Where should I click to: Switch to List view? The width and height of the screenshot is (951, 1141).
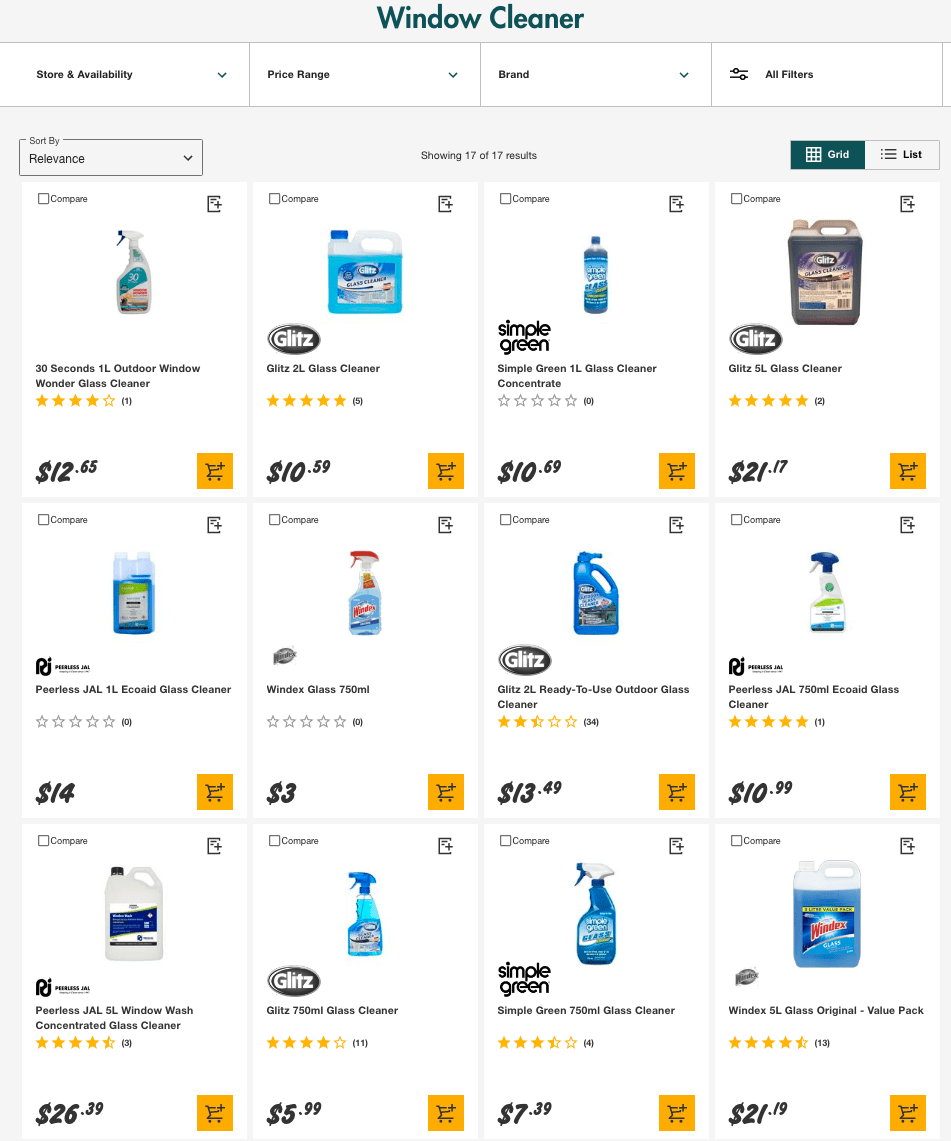[901, 154]
